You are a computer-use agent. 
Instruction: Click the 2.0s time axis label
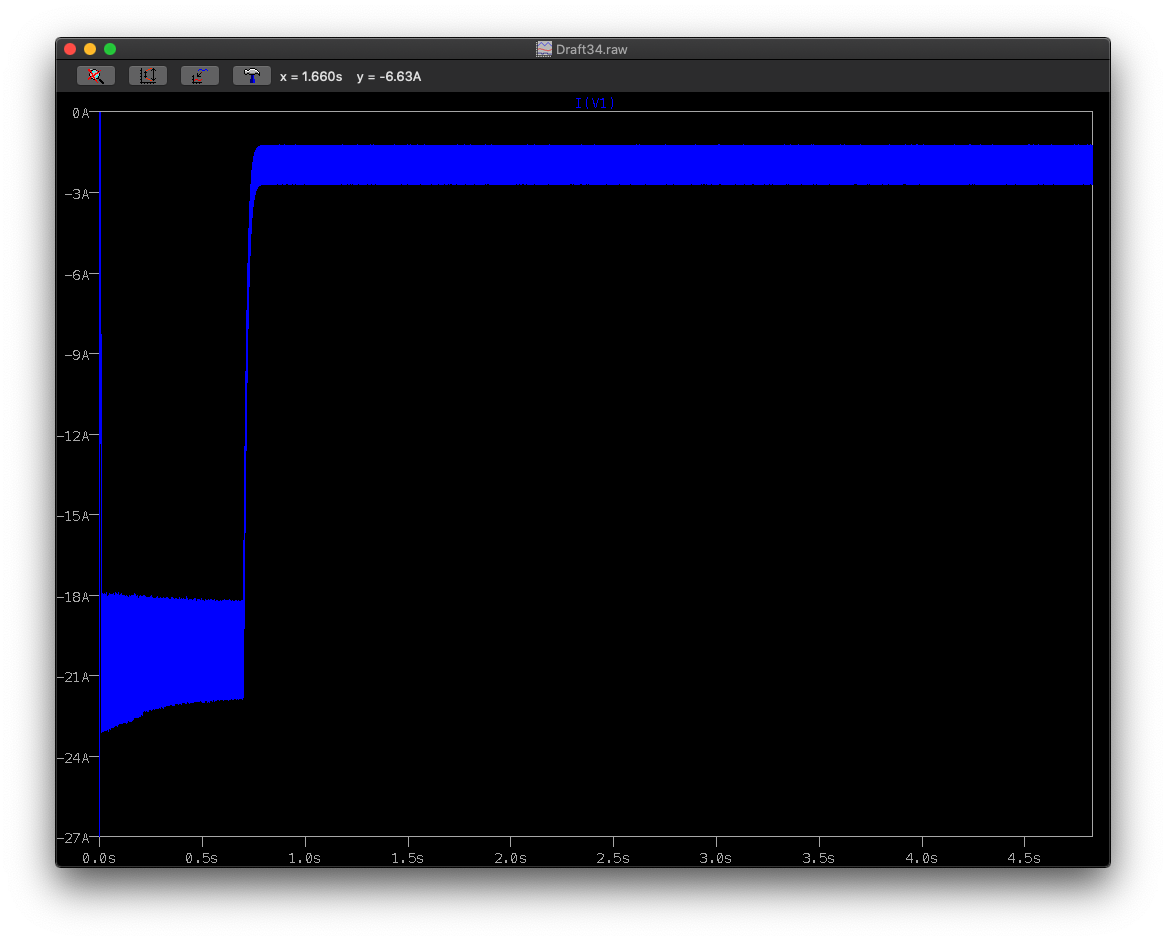point(511,858)
